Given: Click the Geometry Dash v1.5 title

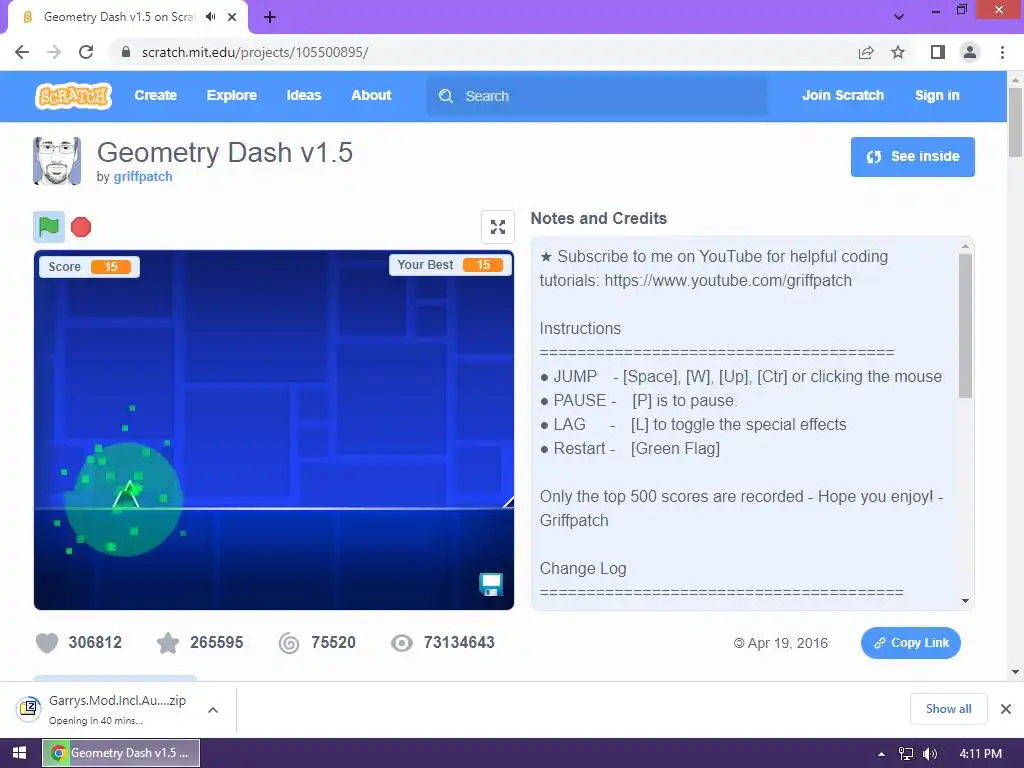Looking at the screenshot, I should [225, 152].
